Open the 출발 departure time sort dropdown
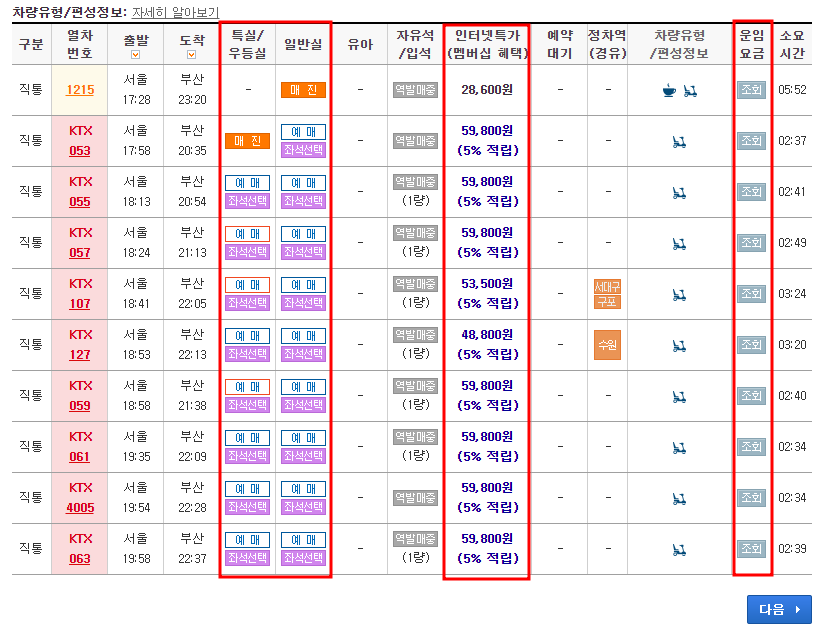The height and width of the screenshot is (641, 829). coord(135,54)
